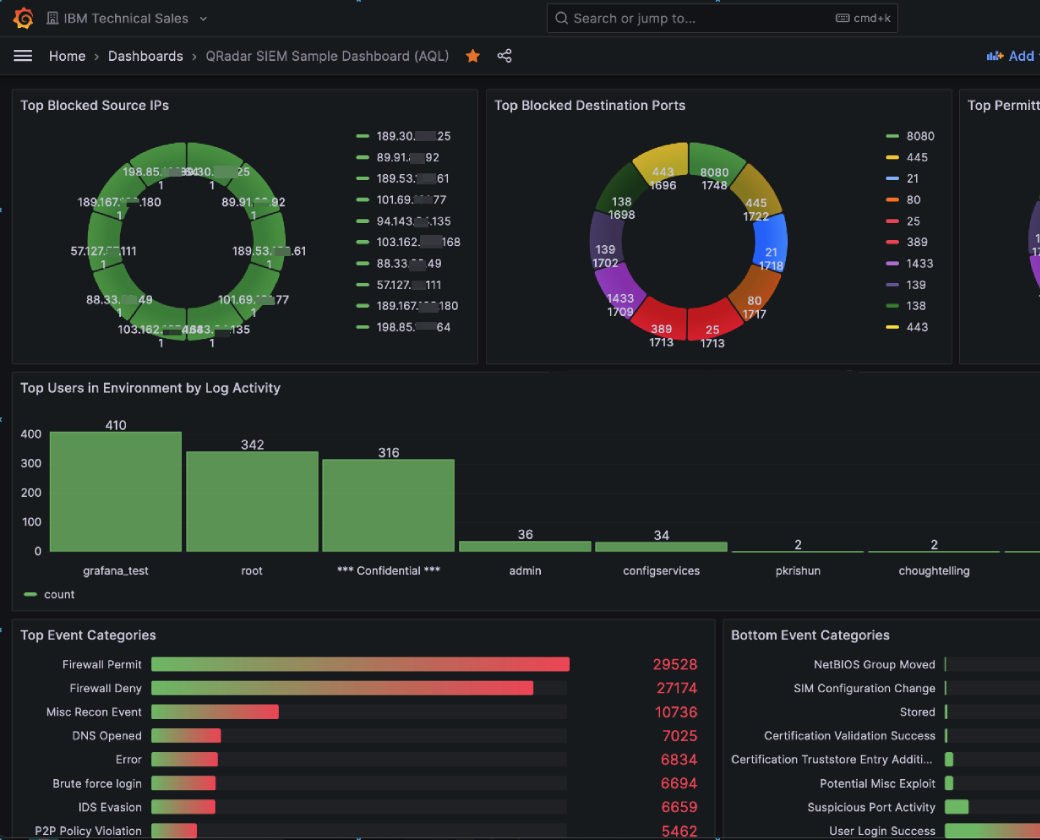The width and height of the screenshot is (1040, 840).
Task: Click the cmd+k shortcut indicator
Action: coord(862,17)
